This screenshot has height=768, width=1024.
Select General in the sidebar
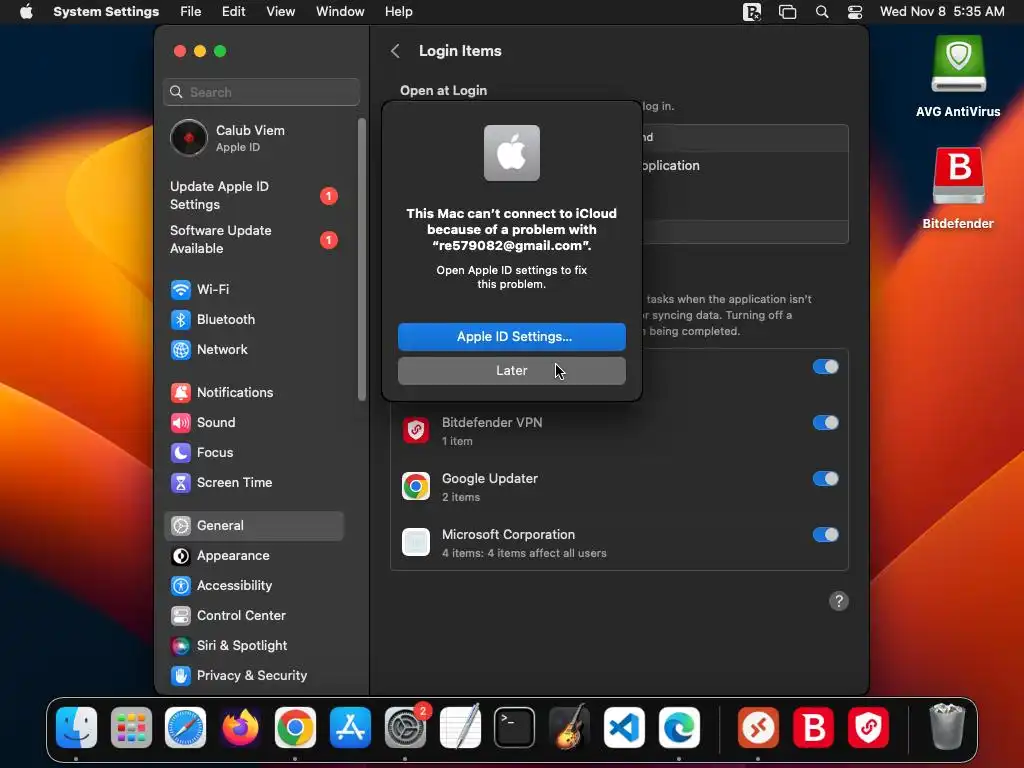click(x=253, y=526)
